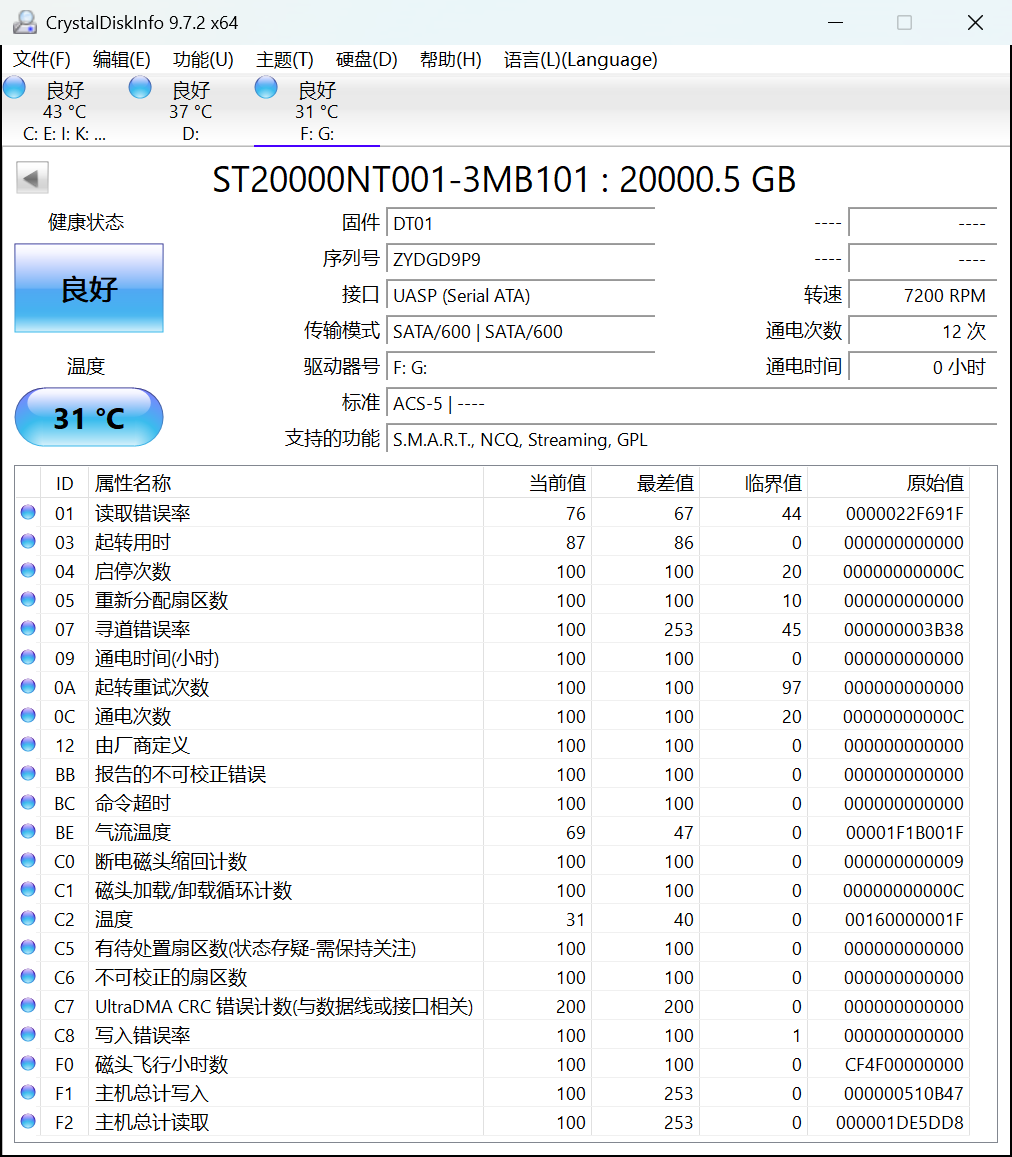Screen dimensions: 1012x1157
Task: Click status dot of attribute C6 不可校正的扇区数
Action: [28, 976]
